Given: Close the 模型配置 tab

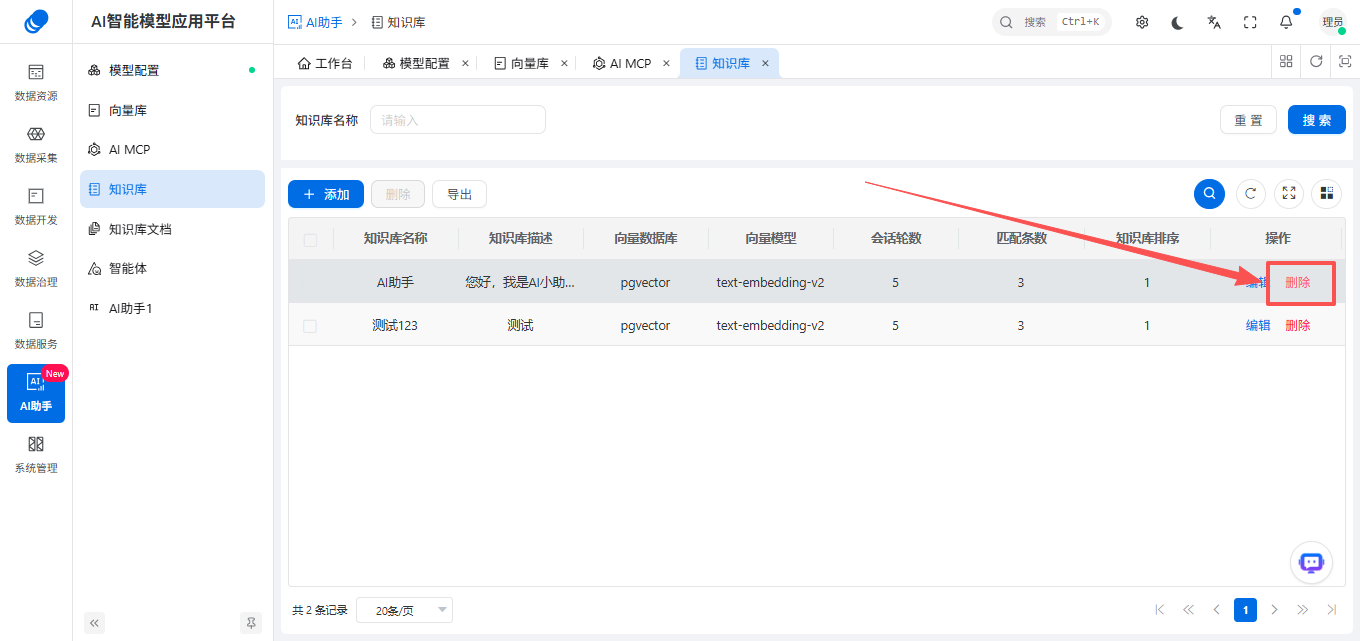Looking at the screenshot, I should pos(465,63).
